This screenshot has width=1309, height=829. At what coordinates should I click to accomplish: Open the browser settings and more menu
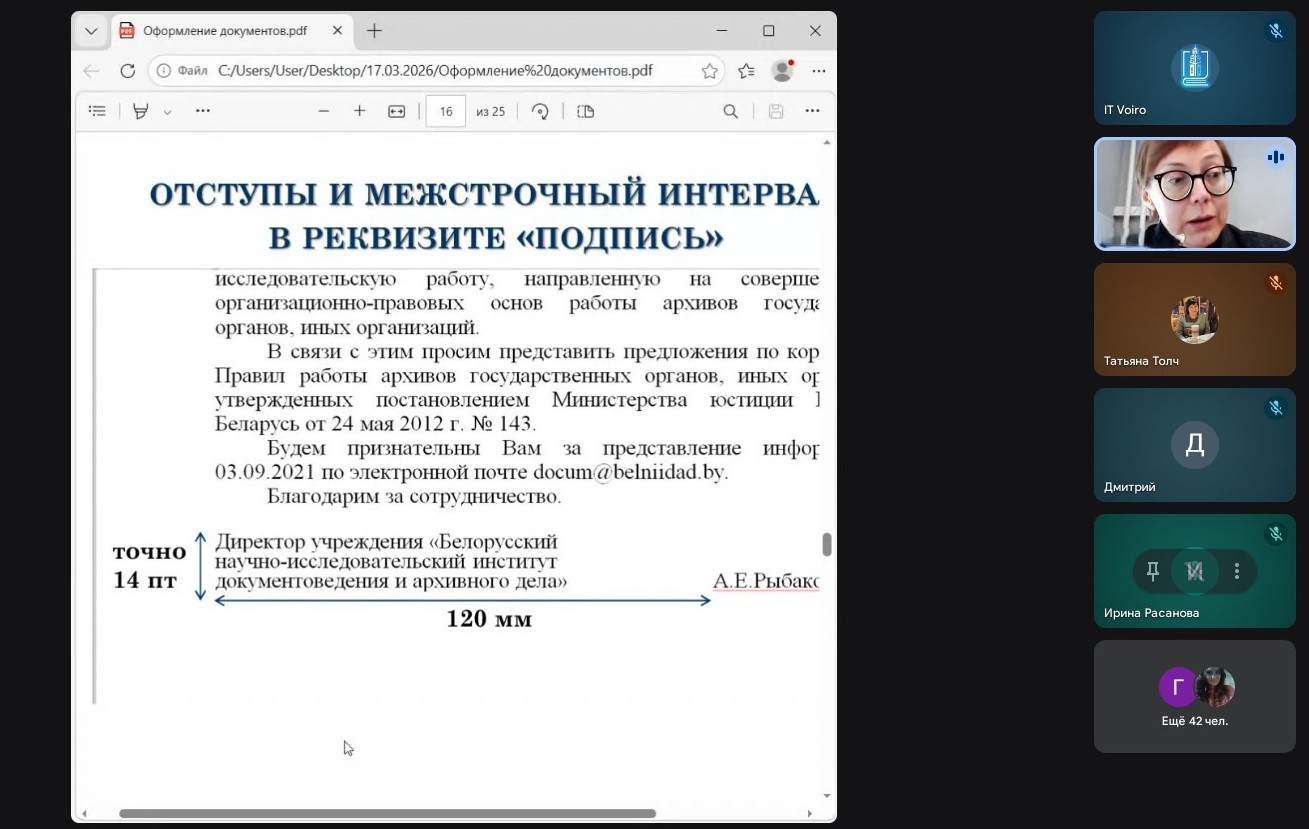tap(818, 71)
